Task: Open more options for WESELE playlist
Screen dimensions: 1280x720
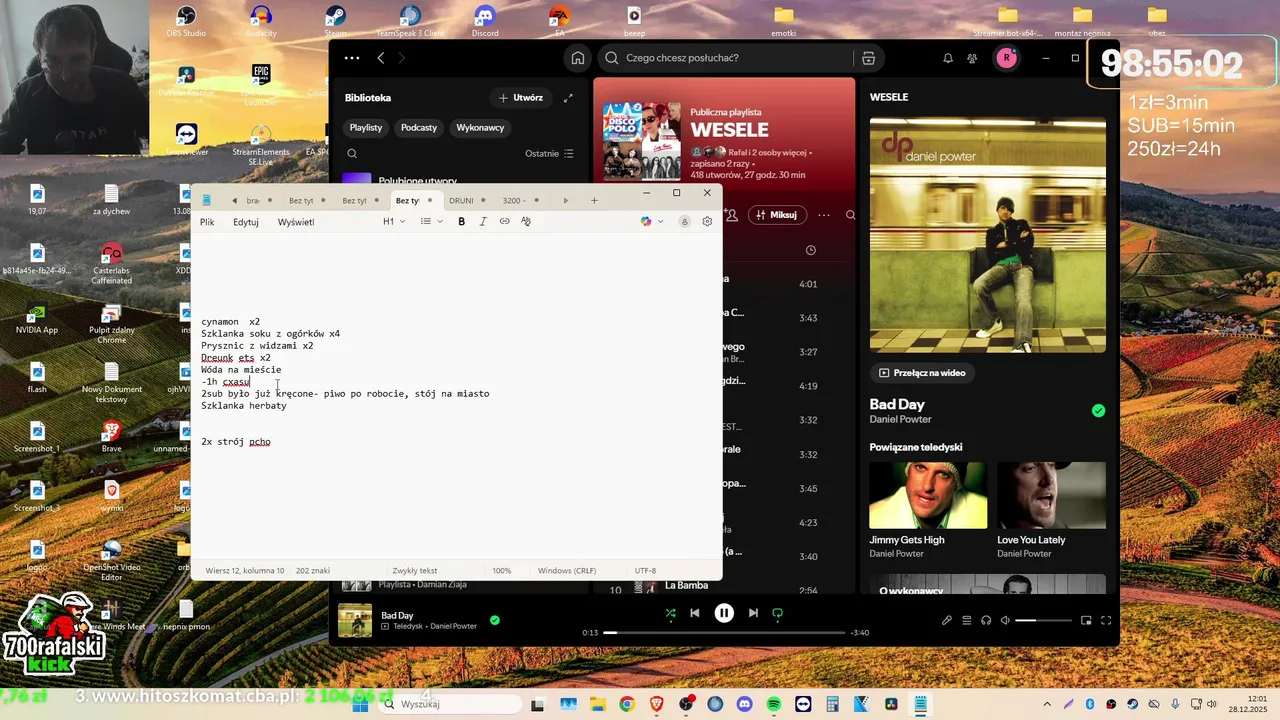Action: click(x=824, y=215)
